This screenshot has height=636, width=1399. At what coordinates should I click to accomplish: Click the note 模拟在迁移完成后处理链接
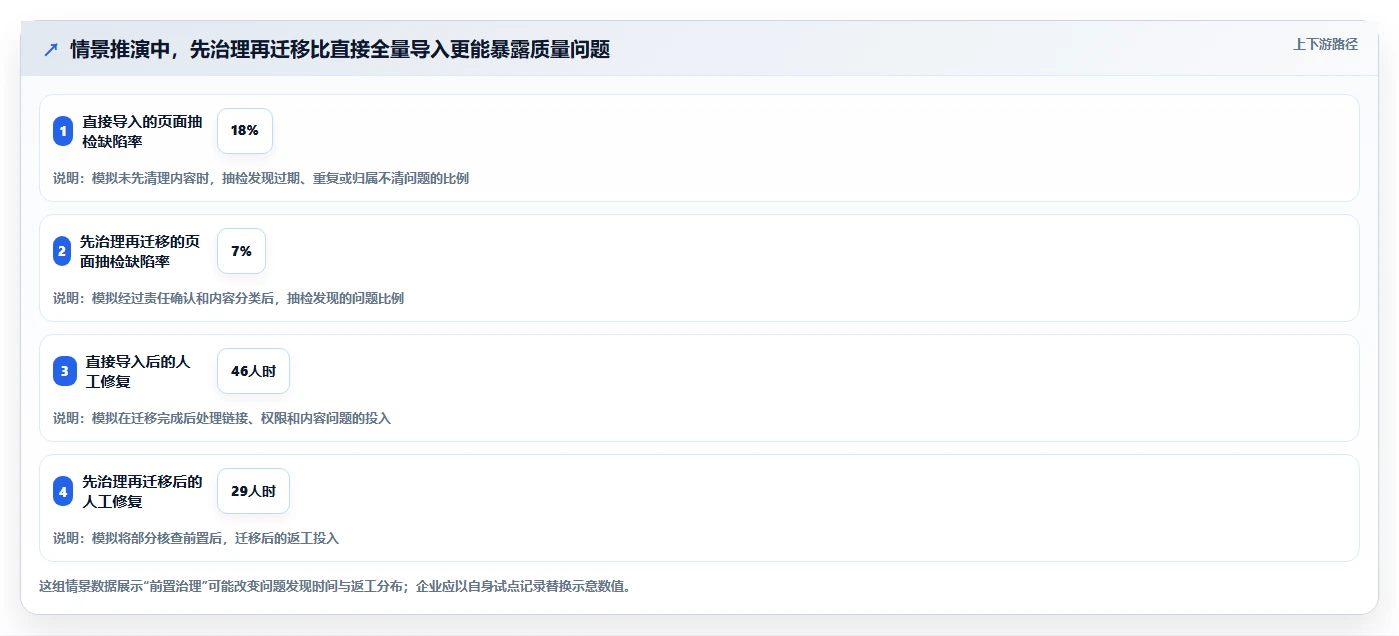click(x=222, y=419)
